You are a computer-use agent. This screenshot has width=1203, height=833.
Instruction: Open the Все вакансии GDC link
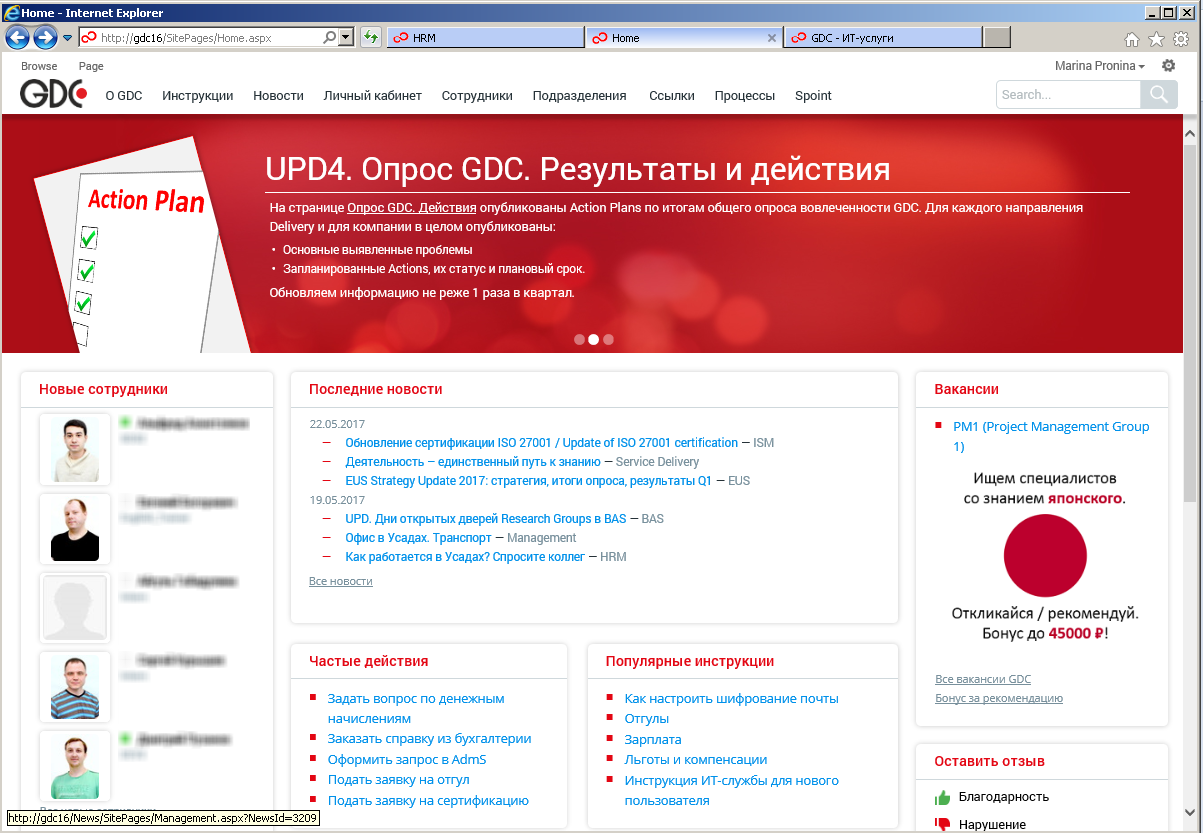coord(983,679)
